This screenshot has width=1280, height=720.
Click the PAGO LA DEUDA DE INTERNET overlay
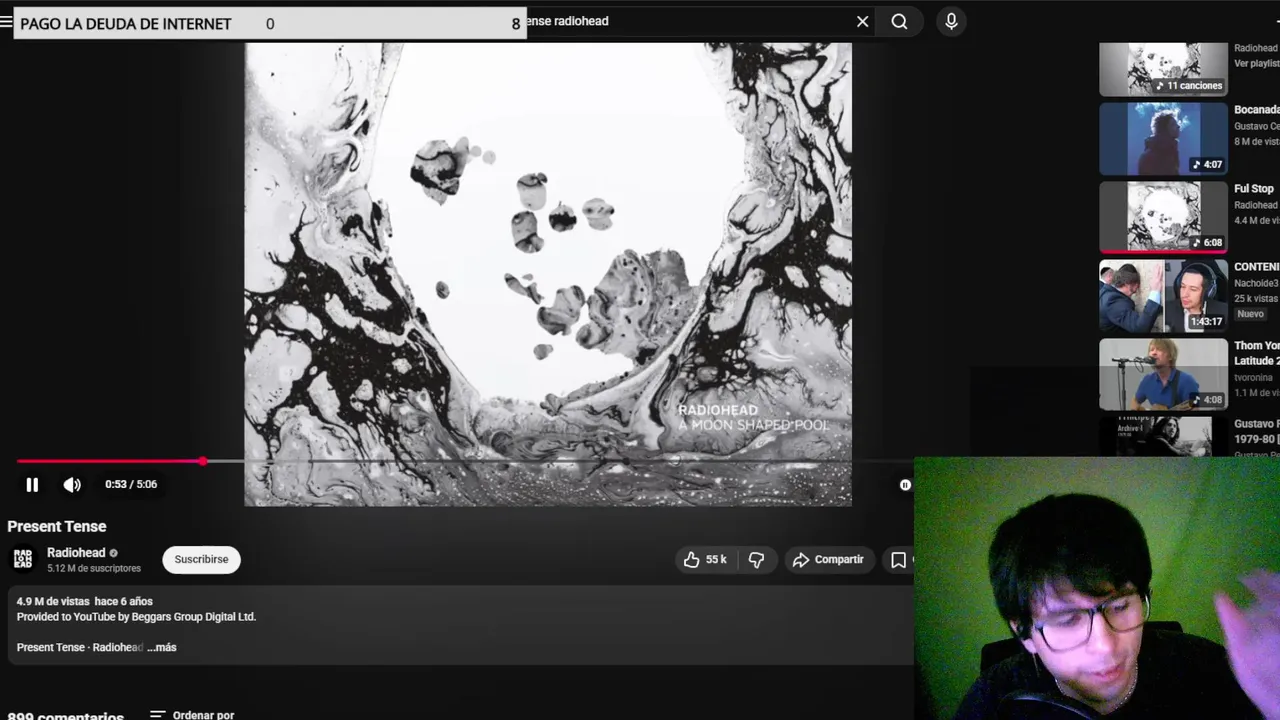(270, 23)
